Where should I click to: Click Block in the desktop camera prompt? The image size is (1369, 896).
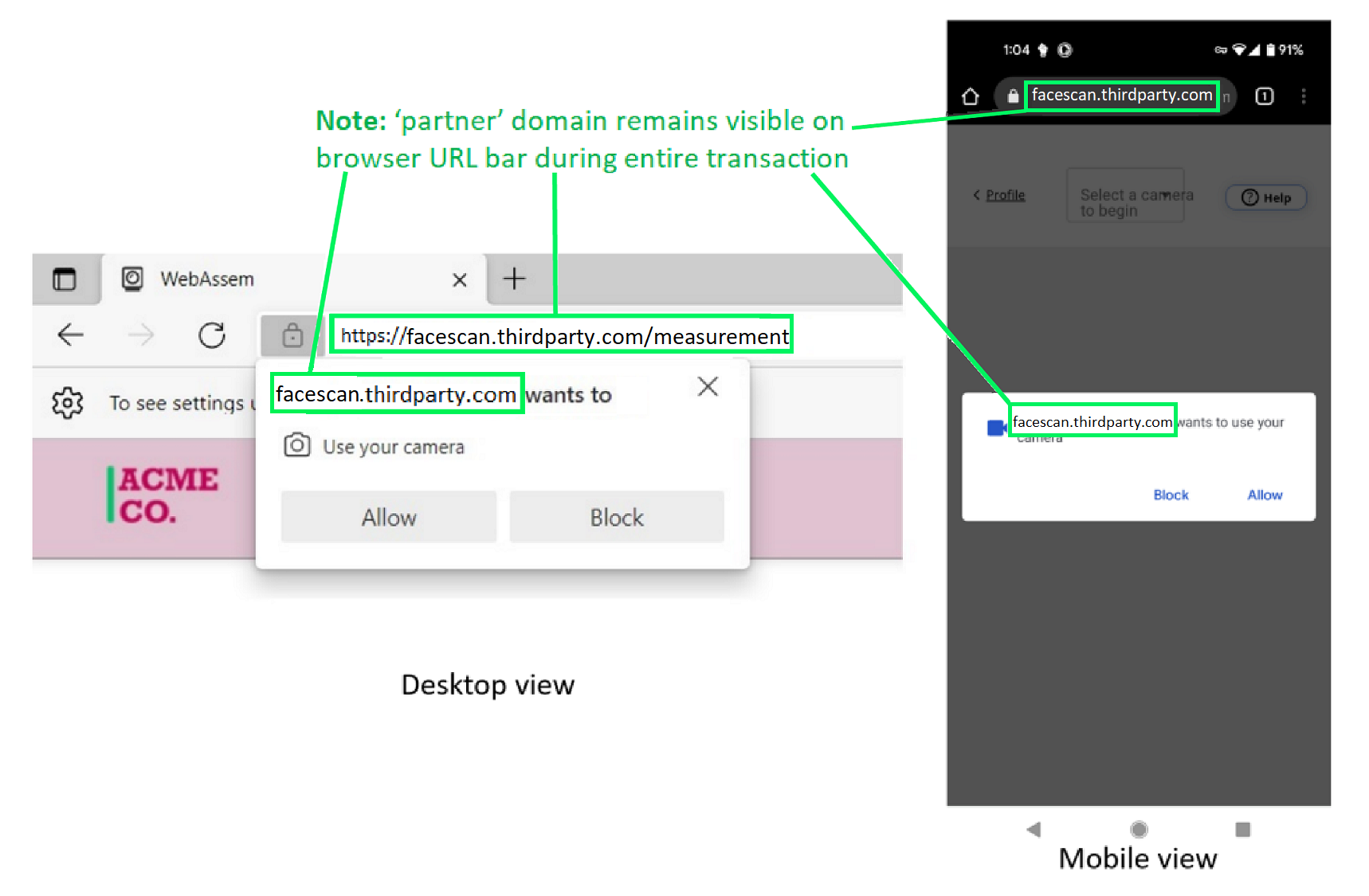[x=617, y=517]
